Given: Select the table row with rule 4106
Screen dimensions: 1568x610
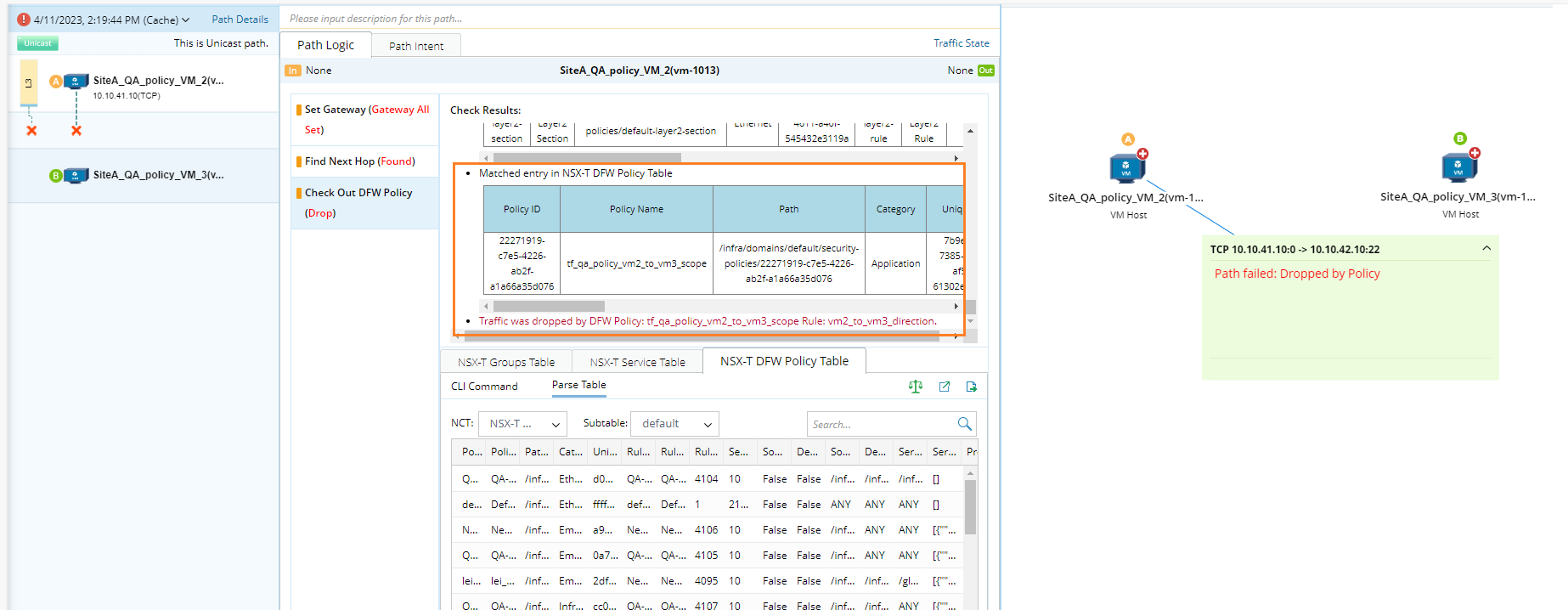Looking at the screenshot, I should pyautogui.click(x=708, y=530).
